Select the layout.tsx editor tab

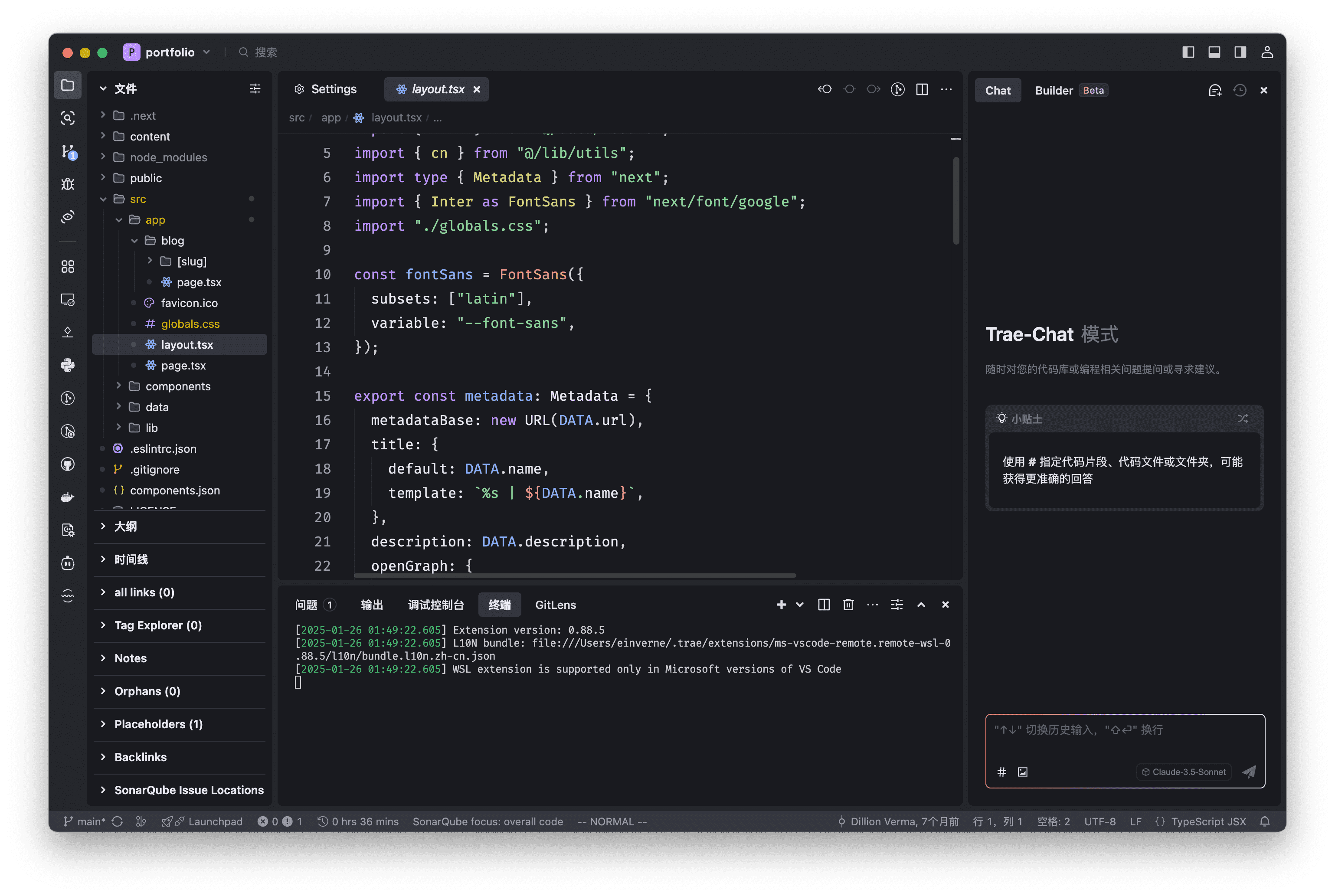tap(437, 89)
